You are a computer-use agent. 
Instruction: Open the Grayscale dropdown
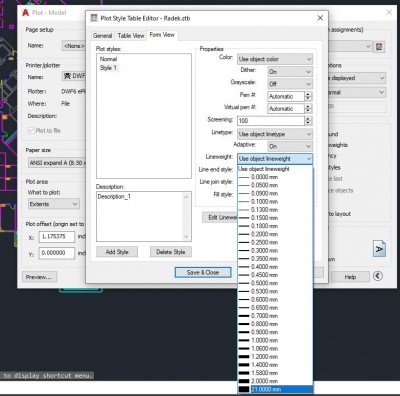pyautogui.click(x=290, y=84)
